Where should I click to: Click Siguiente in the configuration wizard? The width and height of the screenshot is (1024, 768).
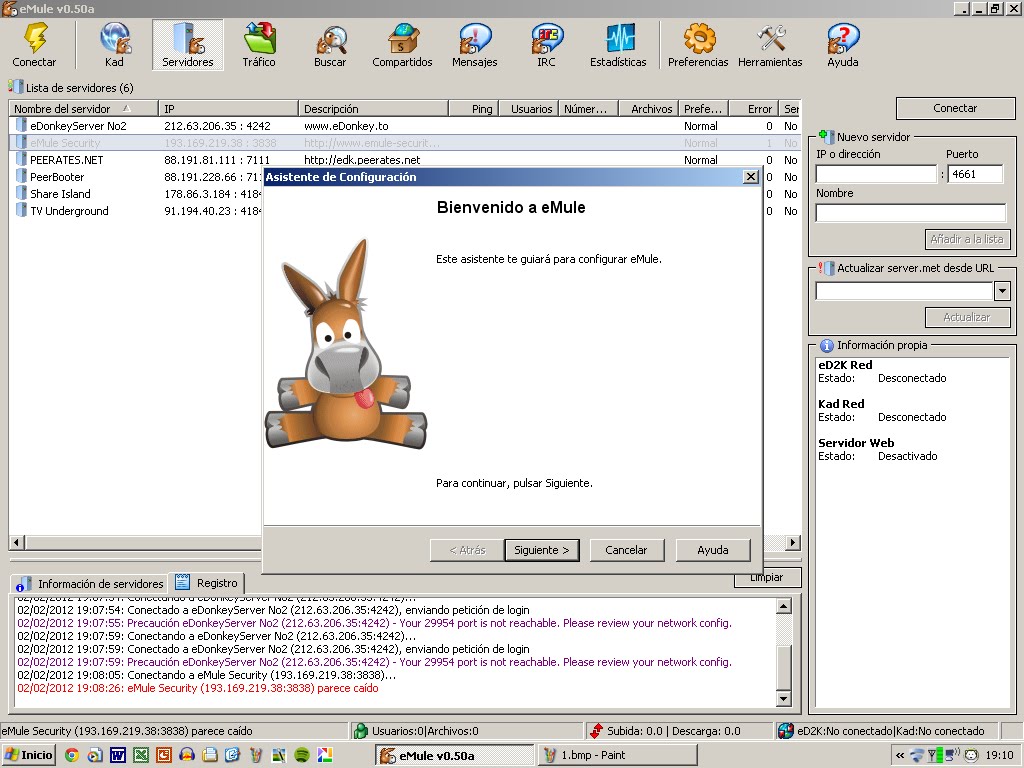(x=541, y=550)
